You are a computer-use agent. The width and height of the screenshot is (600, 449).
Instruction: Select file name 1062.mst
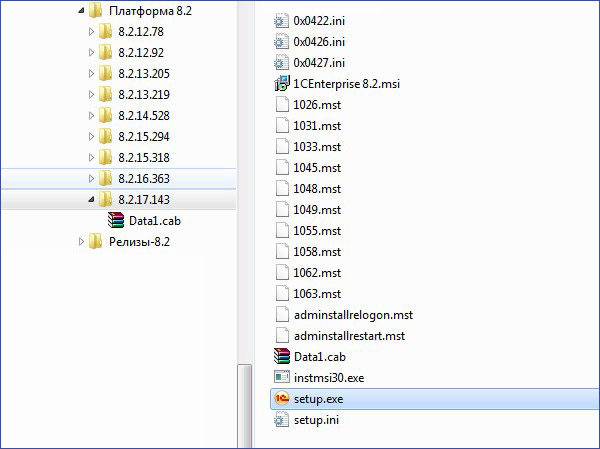pos(317,273)
